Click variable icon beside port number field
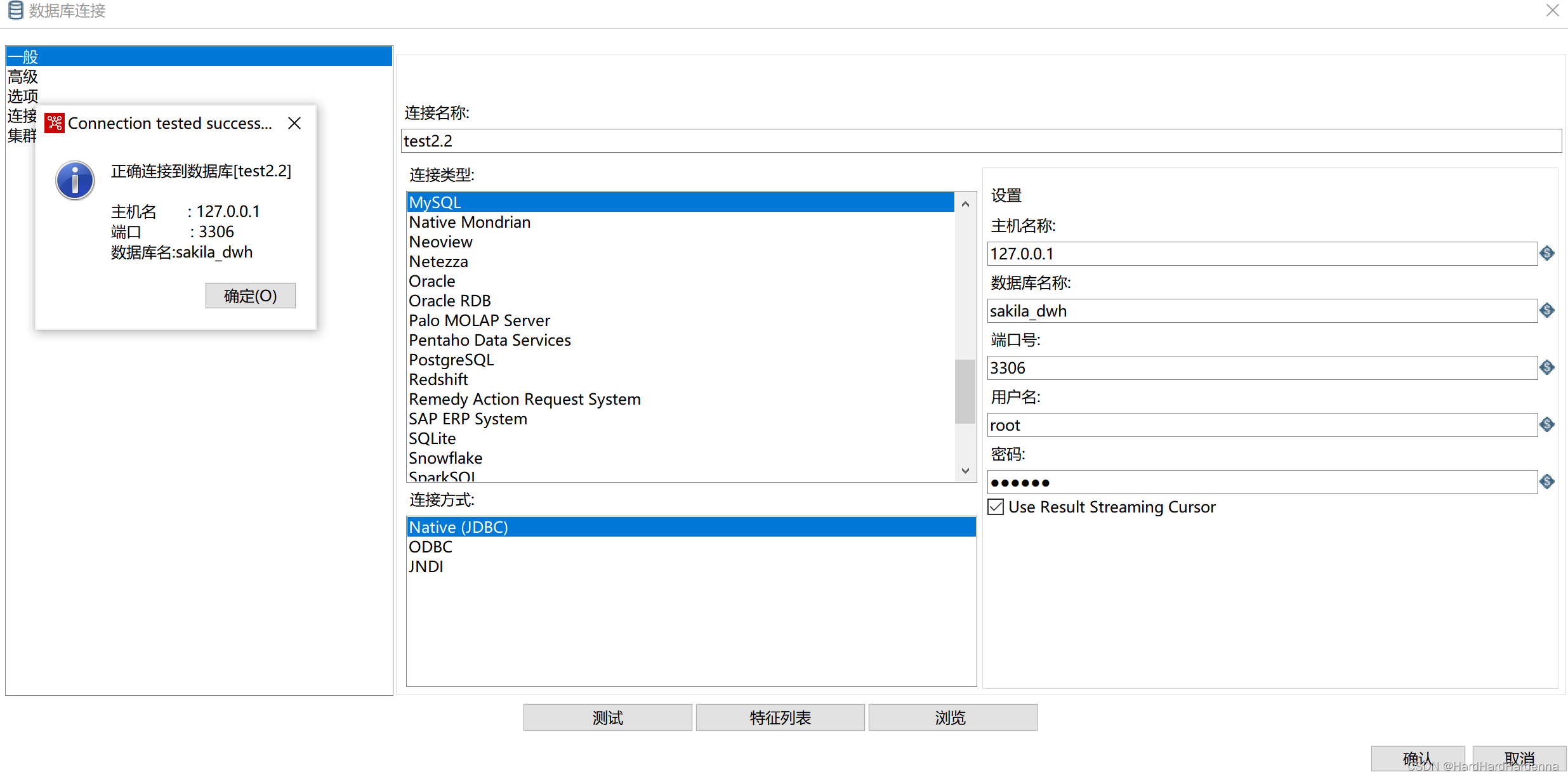The width and height of the screenshot is (1568, 777). (x=1547, y=367)
